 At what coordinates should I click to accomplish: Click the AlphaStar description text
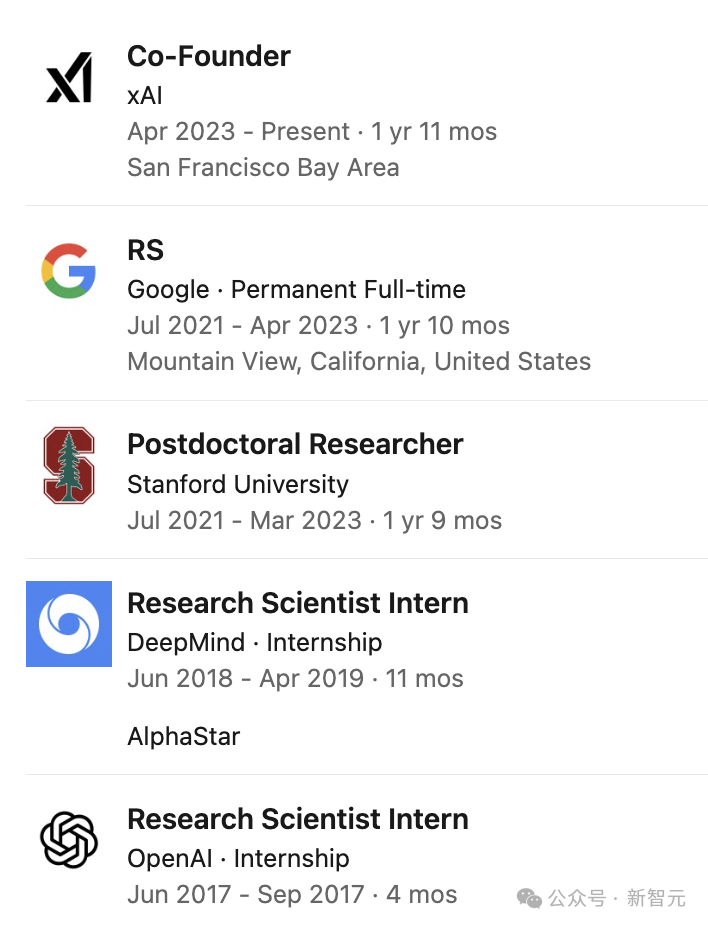[184, 737]
